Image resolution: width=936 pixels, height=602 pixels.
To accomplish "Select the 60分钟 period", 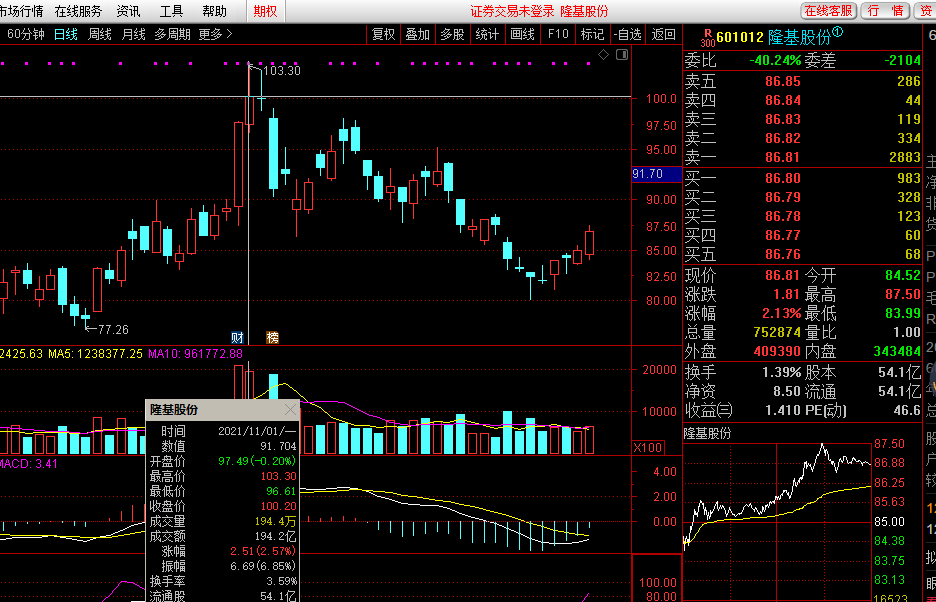I will click(x=26, y=35).
